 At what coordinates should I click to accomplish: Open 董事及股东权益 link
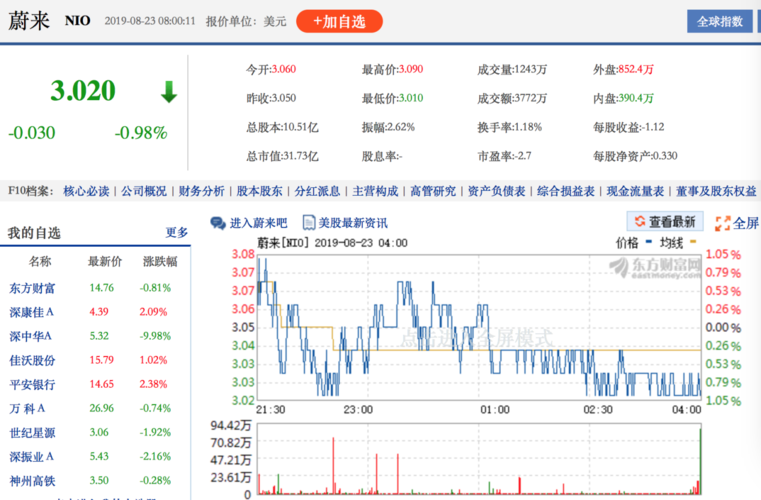(x=716, y=191)
